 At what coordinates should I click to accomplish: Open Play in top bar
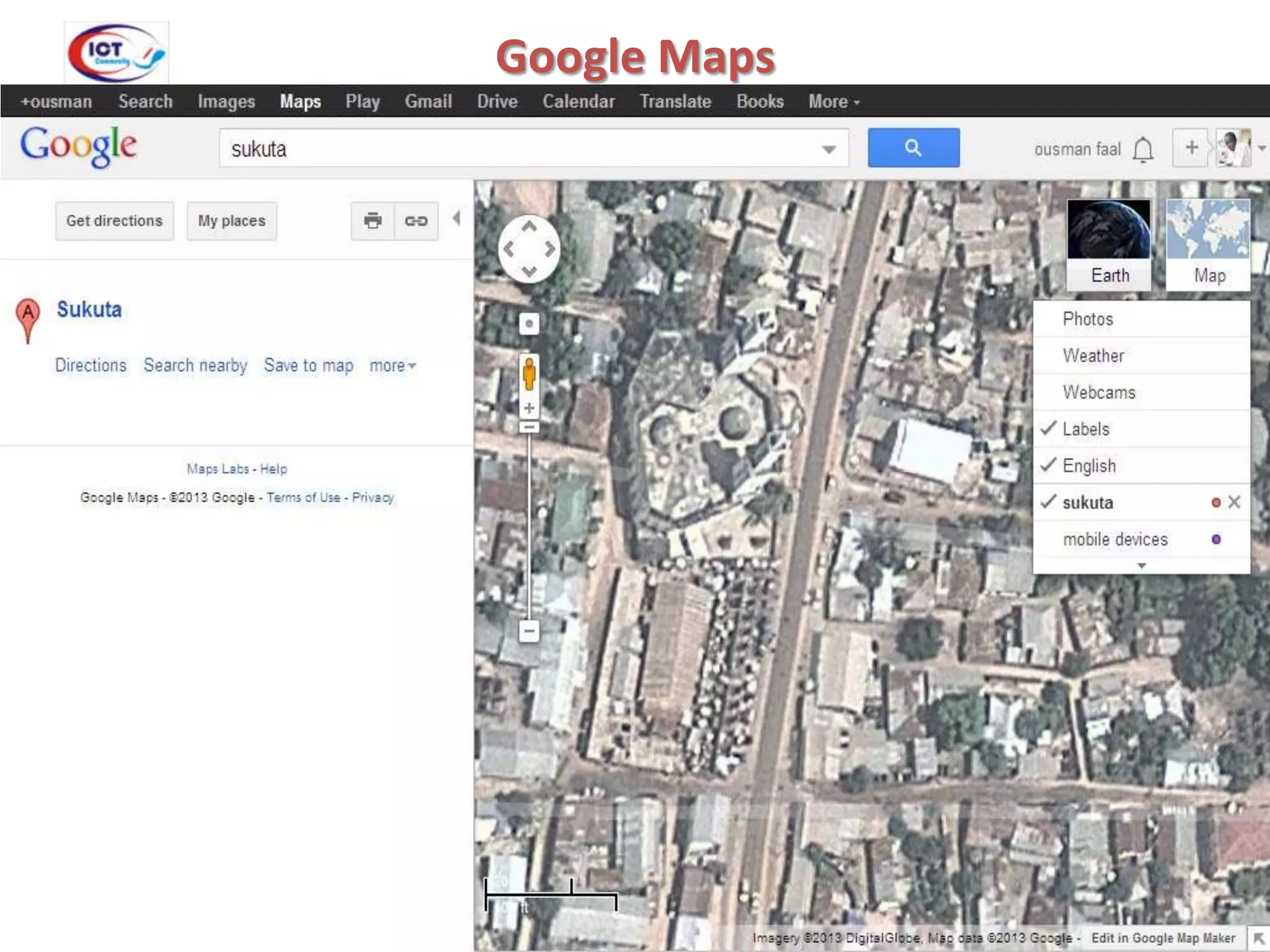pyautogui.click(x=363, y=101)
